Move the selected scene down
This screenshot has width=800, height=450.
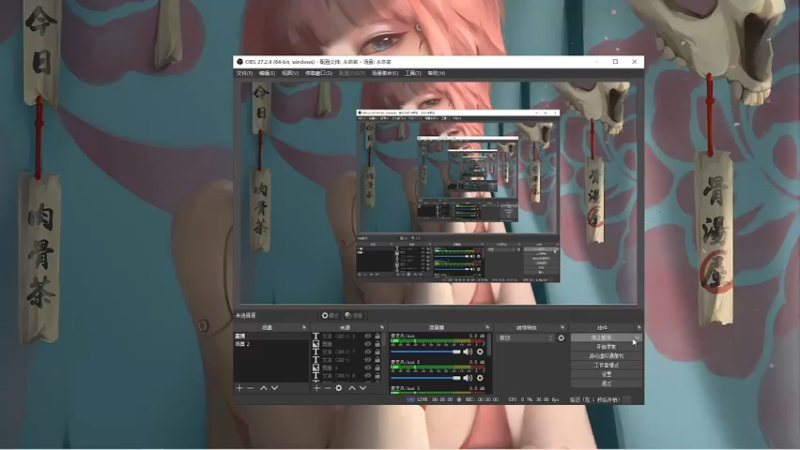click(274, 388)
